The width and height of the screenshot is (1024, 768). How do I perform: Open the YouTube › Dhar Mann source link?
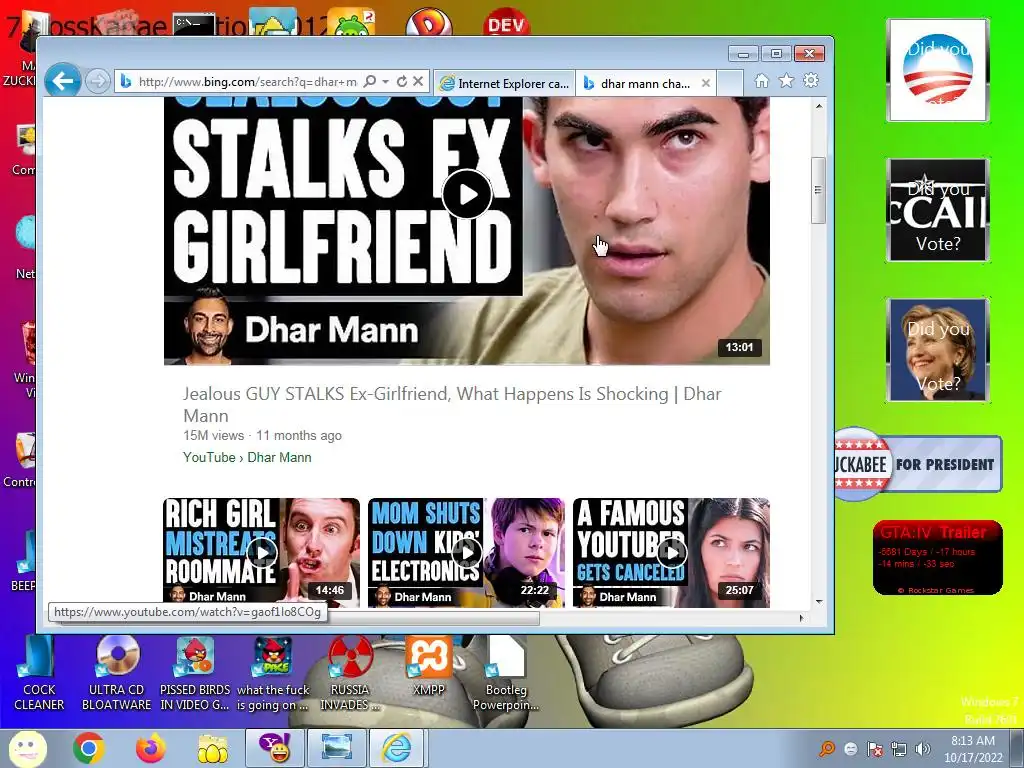pyautogui.click(x=247, y=457)
